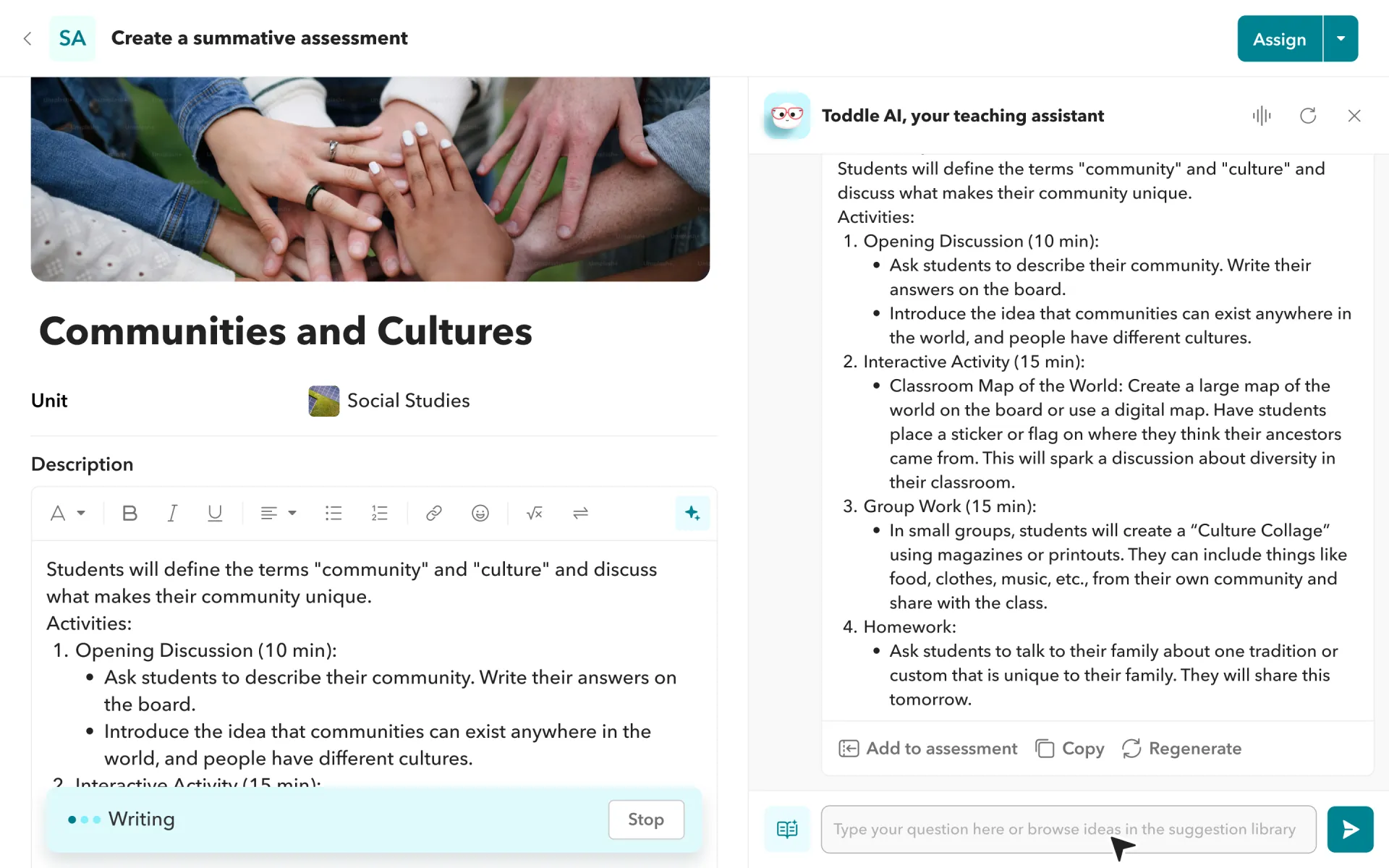
Task: Click the AI magic/sparkle formatting icon
Action: 692,513
